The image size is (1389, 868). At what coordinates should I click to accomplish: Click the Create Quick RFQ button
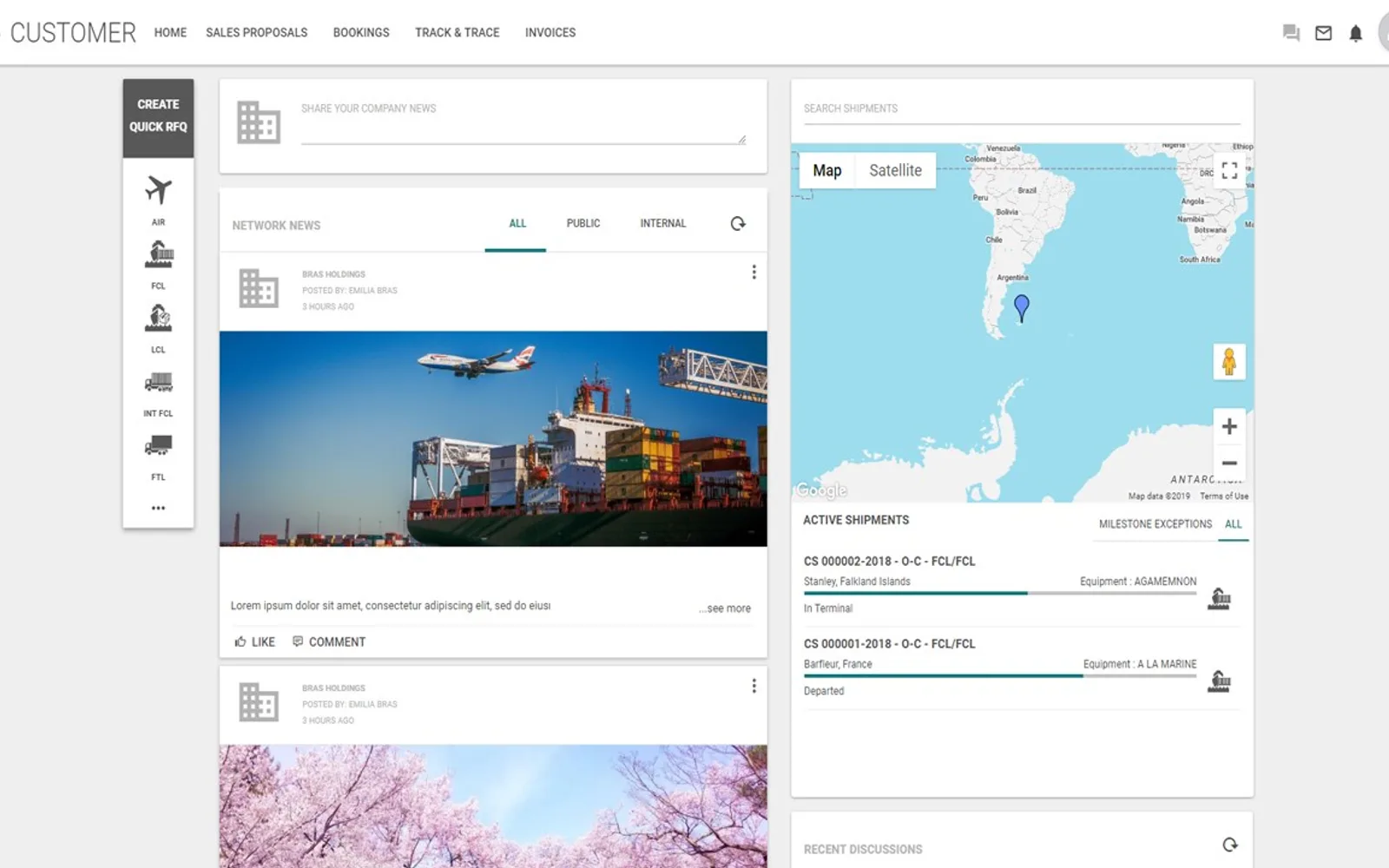[x=158, y=118]
